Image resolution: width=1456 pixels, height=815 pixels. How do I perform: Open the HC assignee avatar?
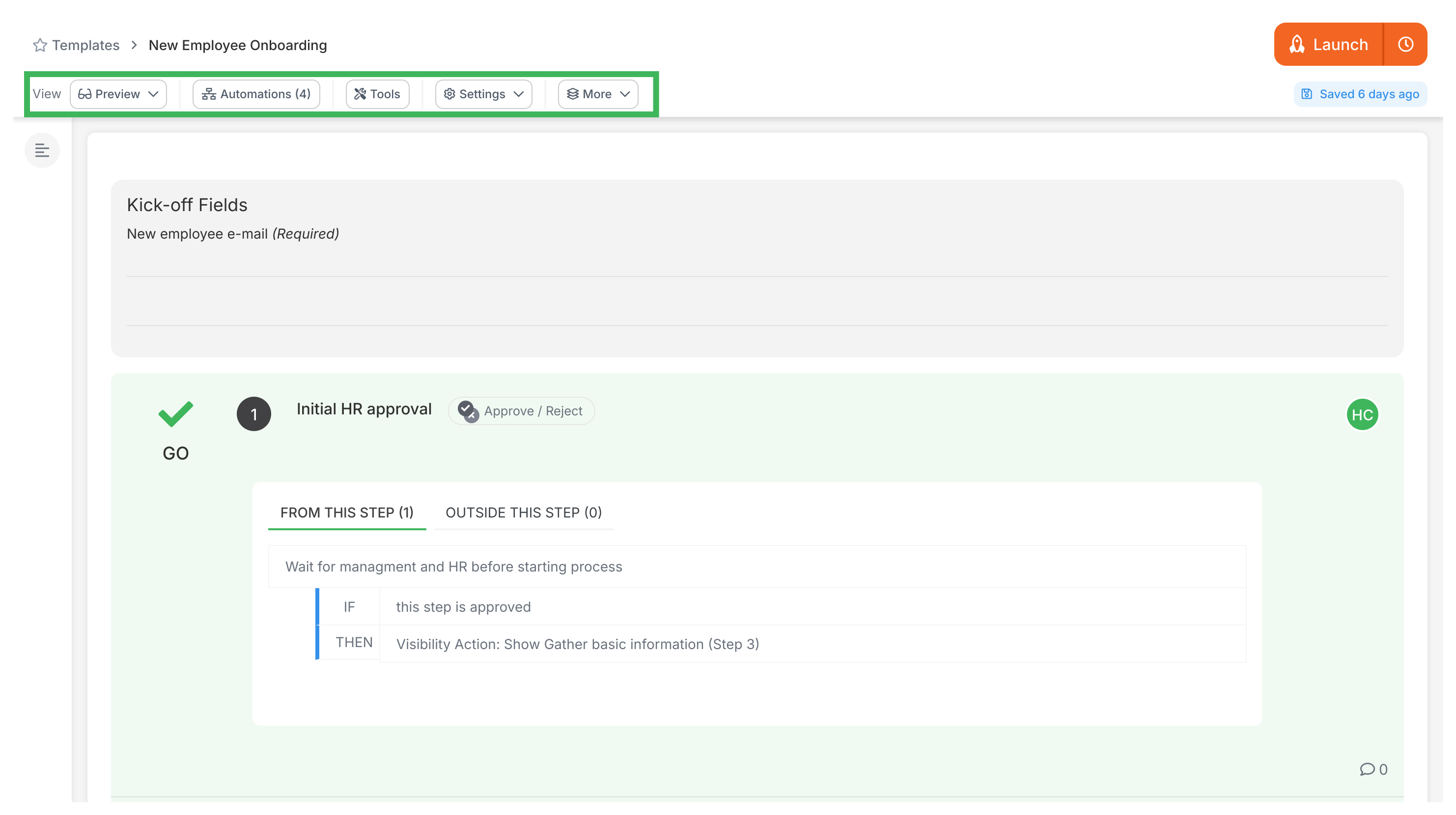click(1363, 414)
